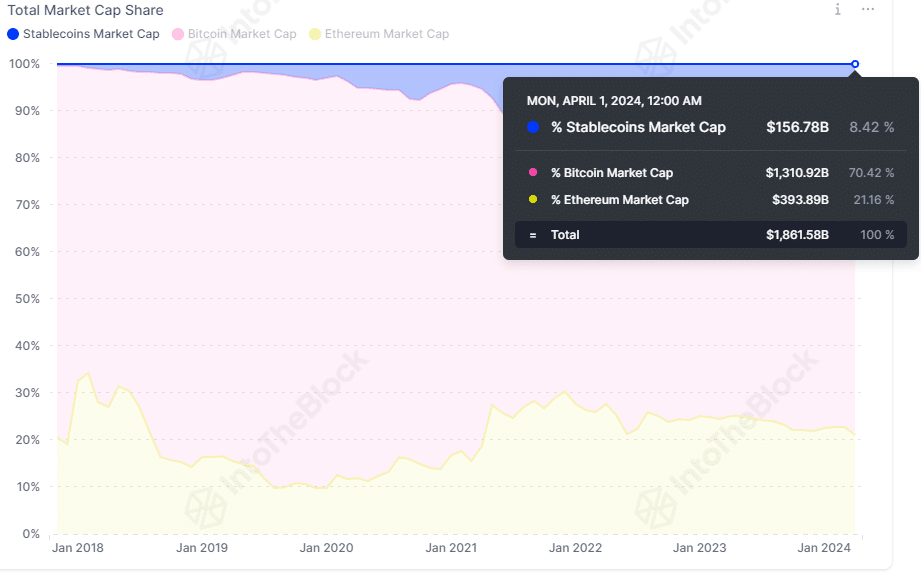The image size is (921, 573).
Task: Click the Jan 2023 axis label
Action: pos(700,548)
